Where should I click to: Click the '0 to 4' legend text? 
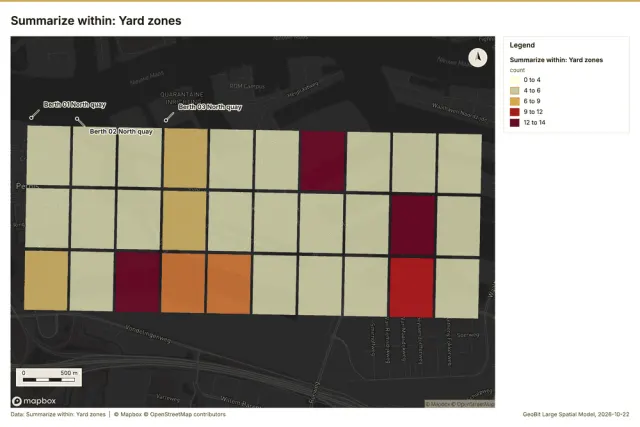point(532,80)
